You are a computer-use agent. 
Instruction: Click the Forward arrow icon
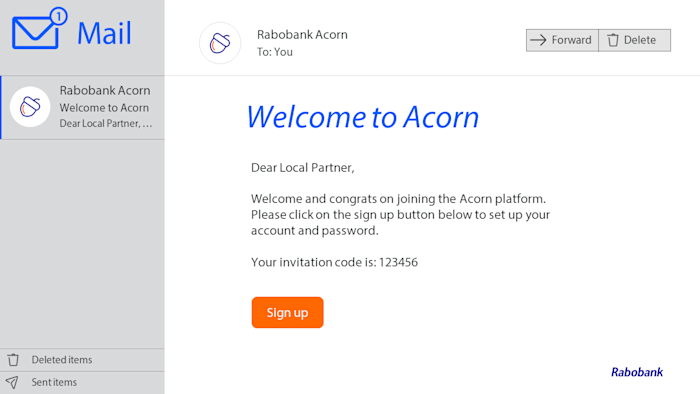(538, 40)
